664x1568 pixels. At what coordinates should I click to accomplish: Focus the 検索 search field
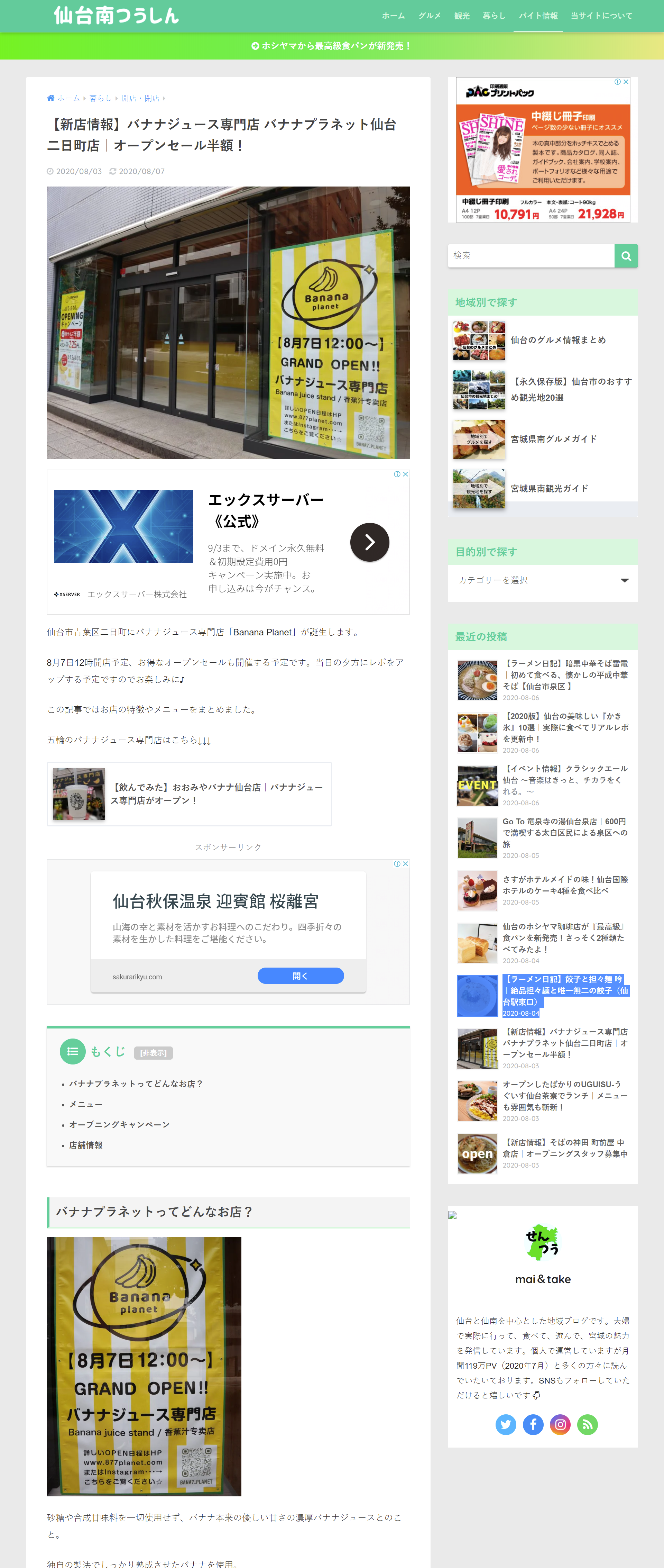531,256
